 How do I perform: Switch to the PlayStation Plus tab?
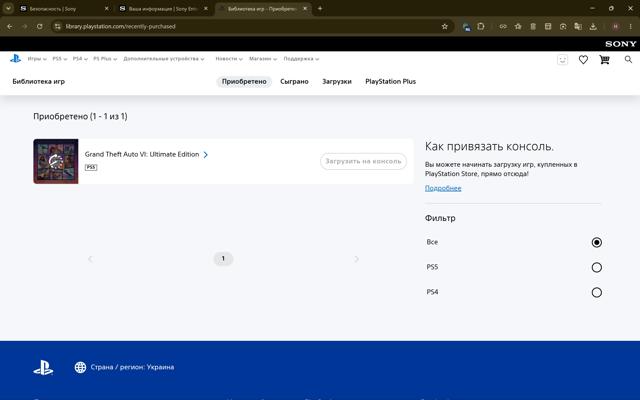point(391,82)
